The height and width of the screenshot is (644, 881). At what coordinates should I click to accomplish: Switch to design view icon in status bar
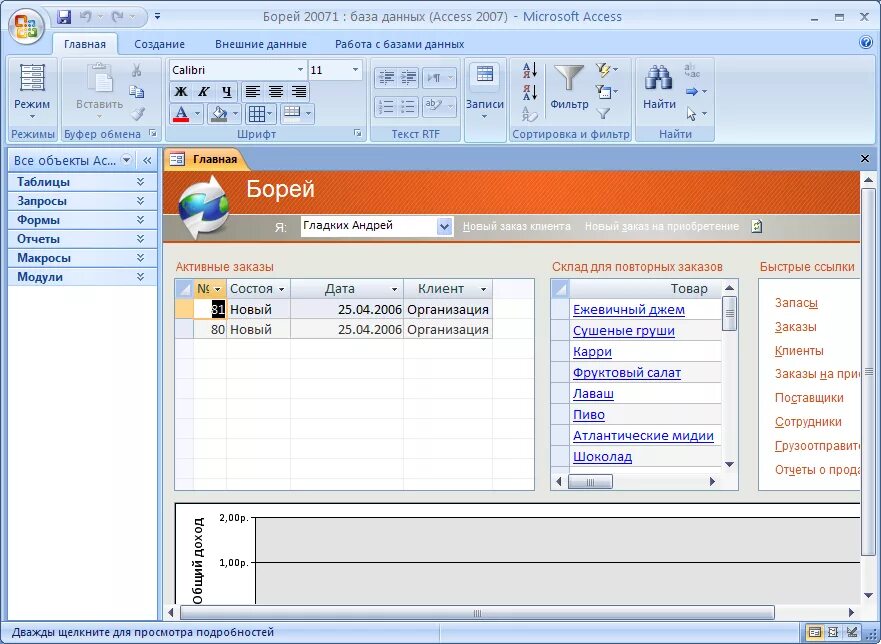(852, 632)
